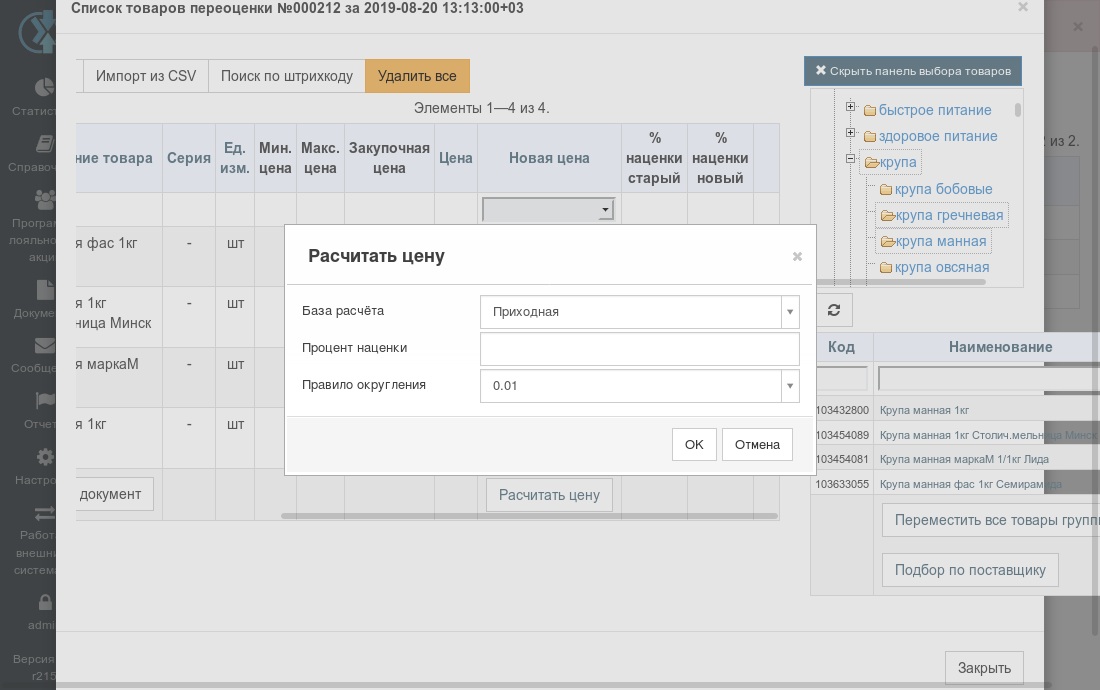Cancel with the "Отмена" button
Viewport: 1100px width, 690px height.
click(x=757, y=445)
